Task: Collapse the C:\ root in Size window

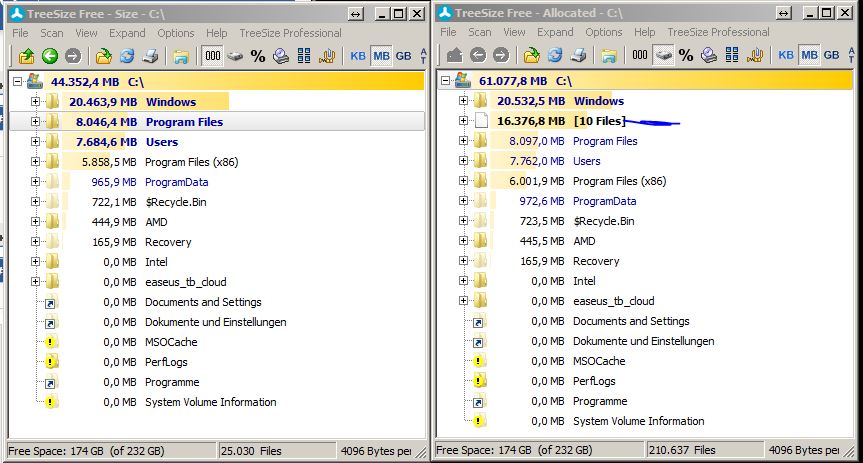Action: 18,81
